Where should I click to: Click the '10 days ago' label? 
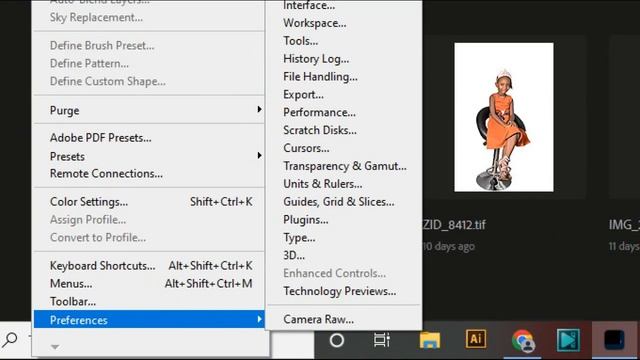pyautogui.click(x=449, y=247)
